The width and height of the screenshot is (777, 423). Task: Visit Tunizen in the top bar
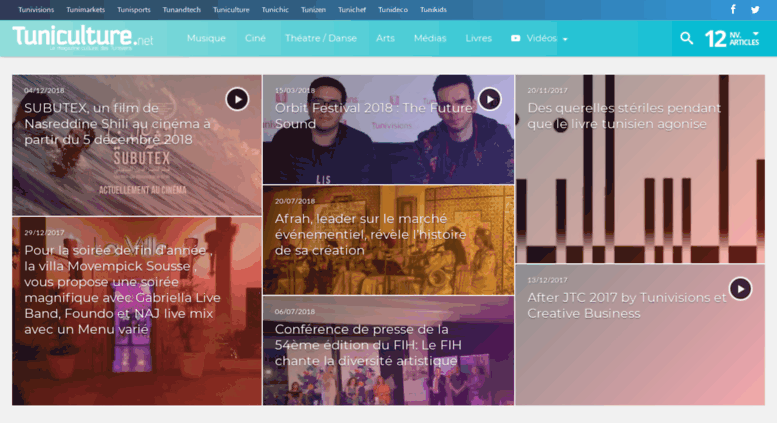pyautogui.click(x=313, y=9)
